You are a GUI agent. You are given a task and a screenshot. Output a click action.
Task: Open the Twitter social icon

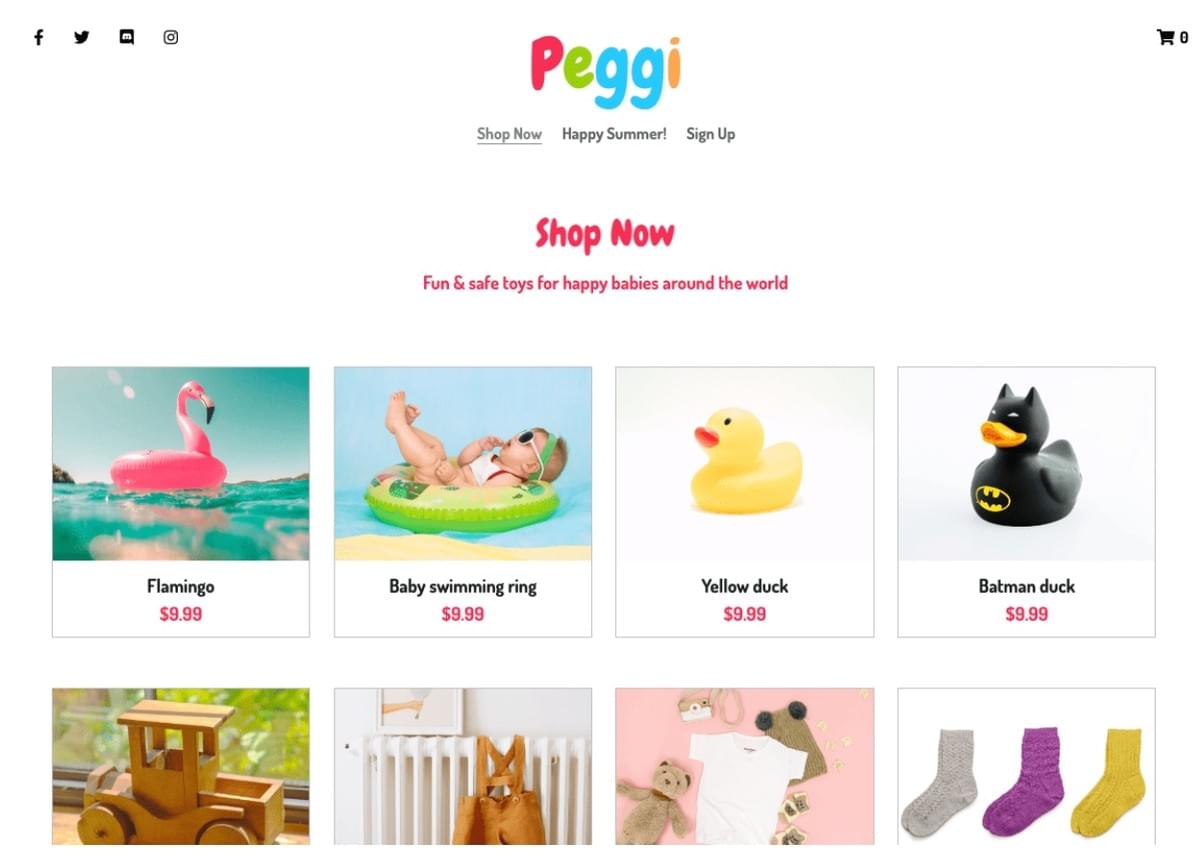[x=82, y=38]
